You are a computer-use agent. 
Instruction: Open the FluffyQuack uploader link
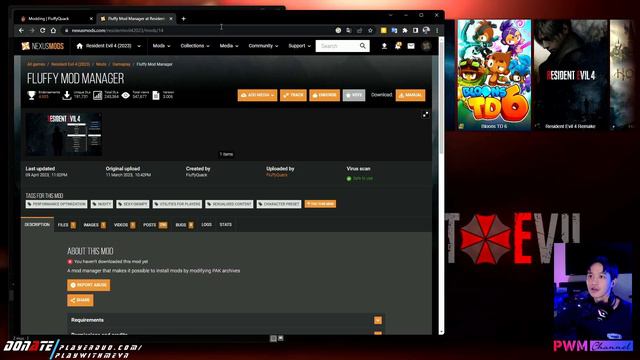(277, 175)
